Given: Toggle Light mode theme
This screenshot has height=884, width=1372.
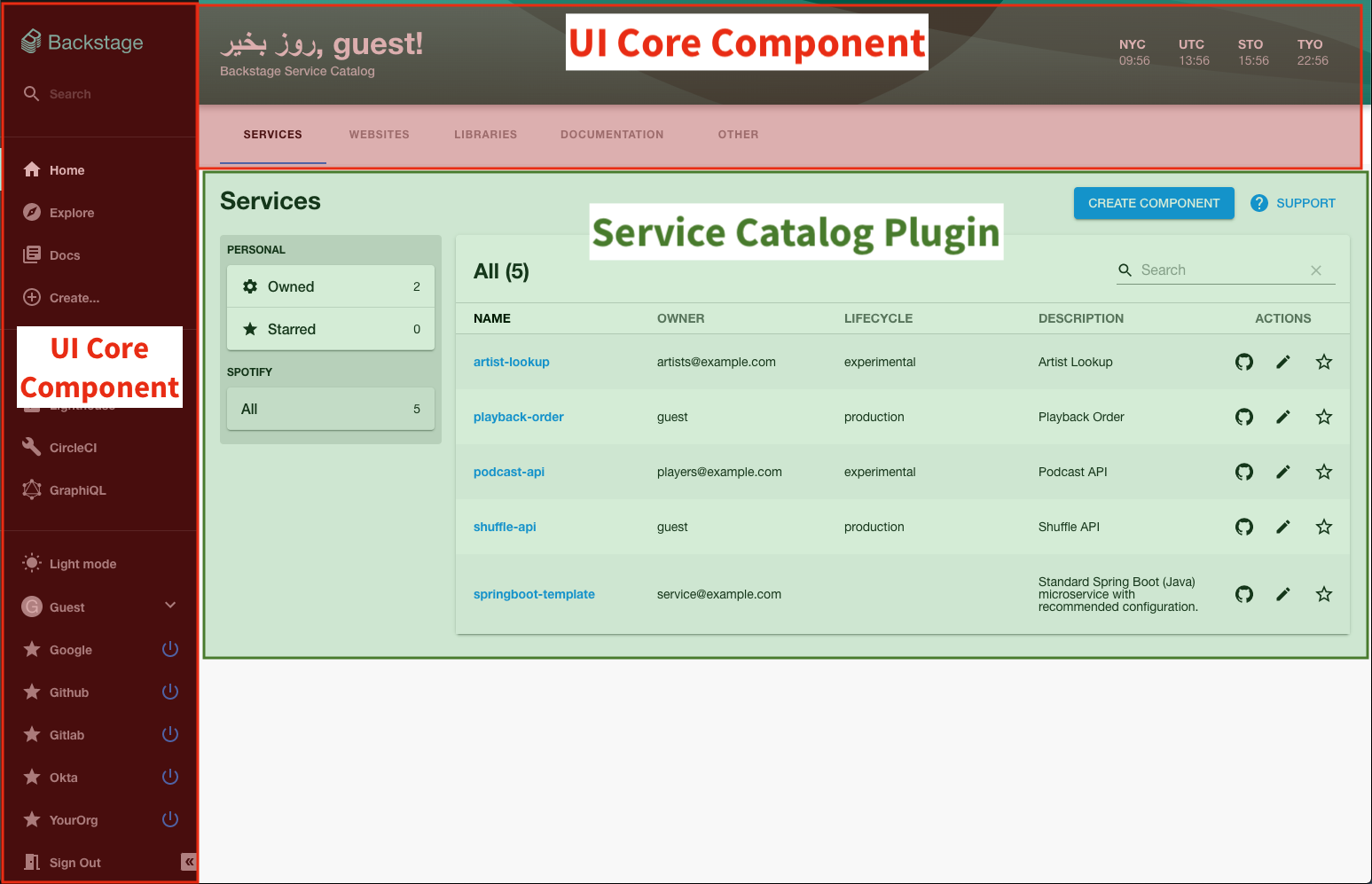Looking at the screenshot, I should click(82, 564).
